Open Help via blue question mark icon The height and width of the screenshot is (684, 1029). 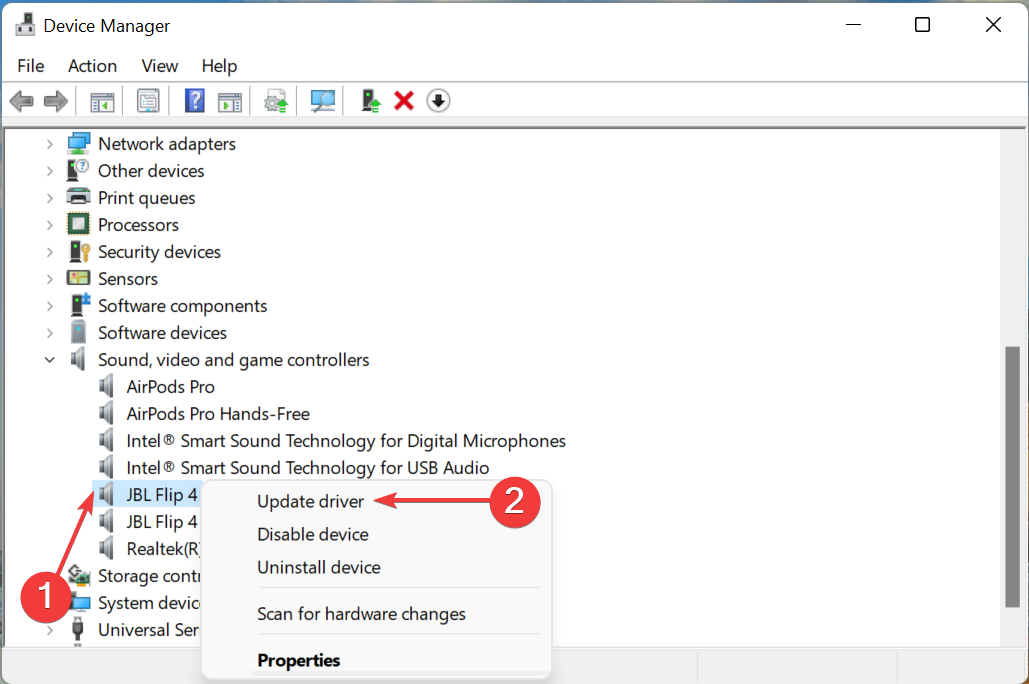point(195,101)
